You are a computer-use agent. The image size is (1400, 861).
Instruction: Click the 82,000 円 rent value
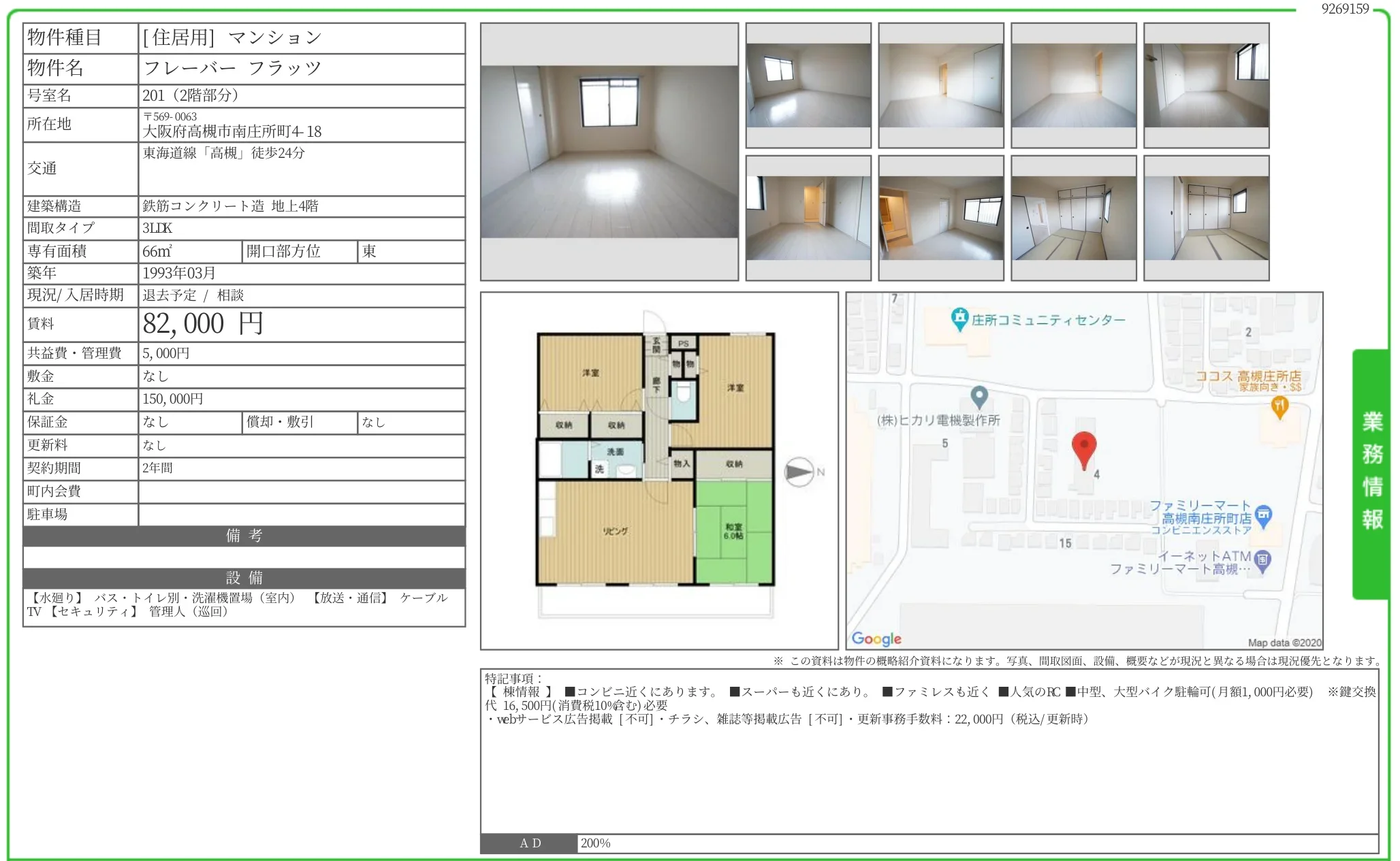tap(202, 324)
